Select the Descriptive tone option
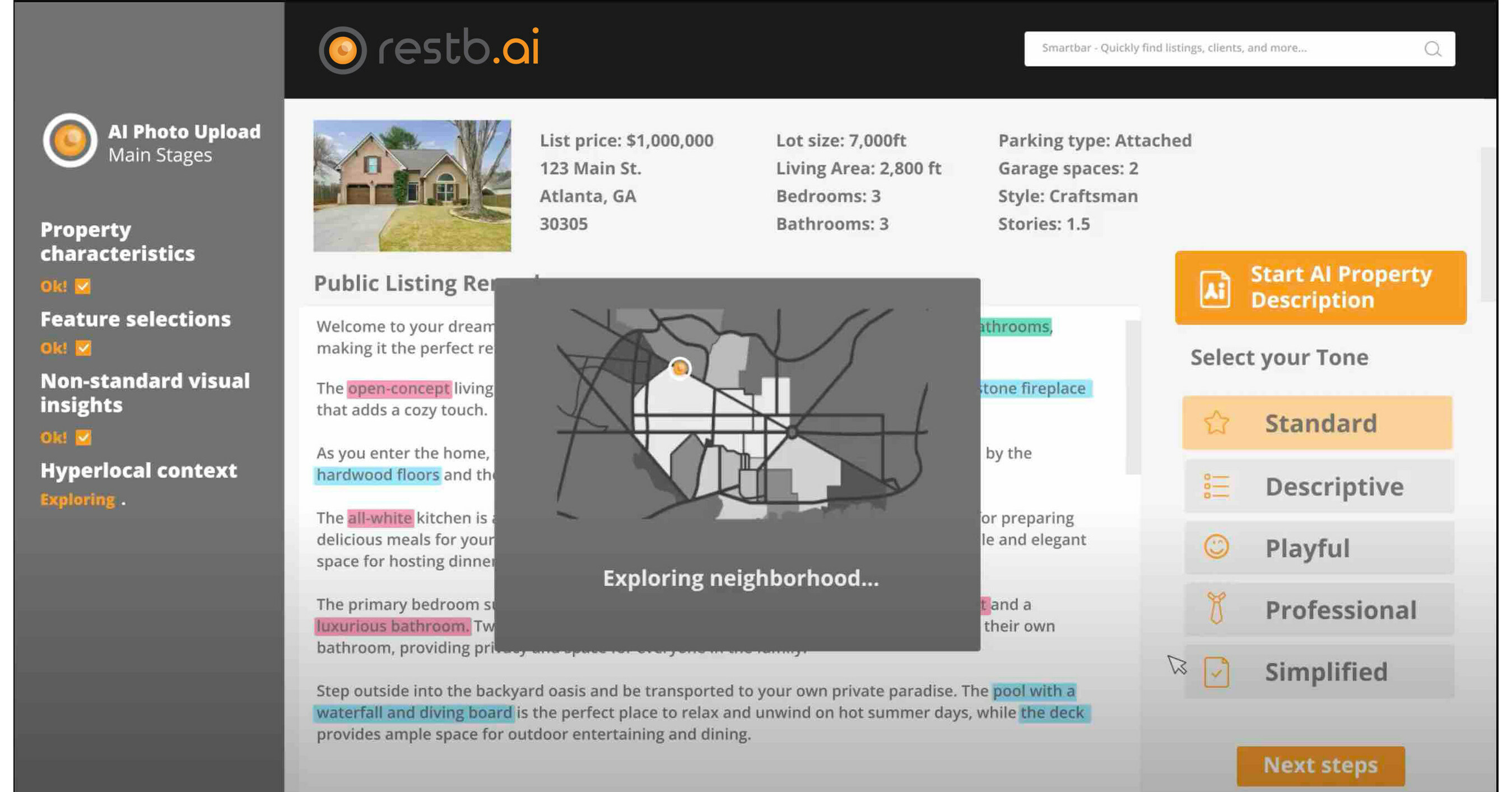1512x792 pixels. coord(1318,486)
